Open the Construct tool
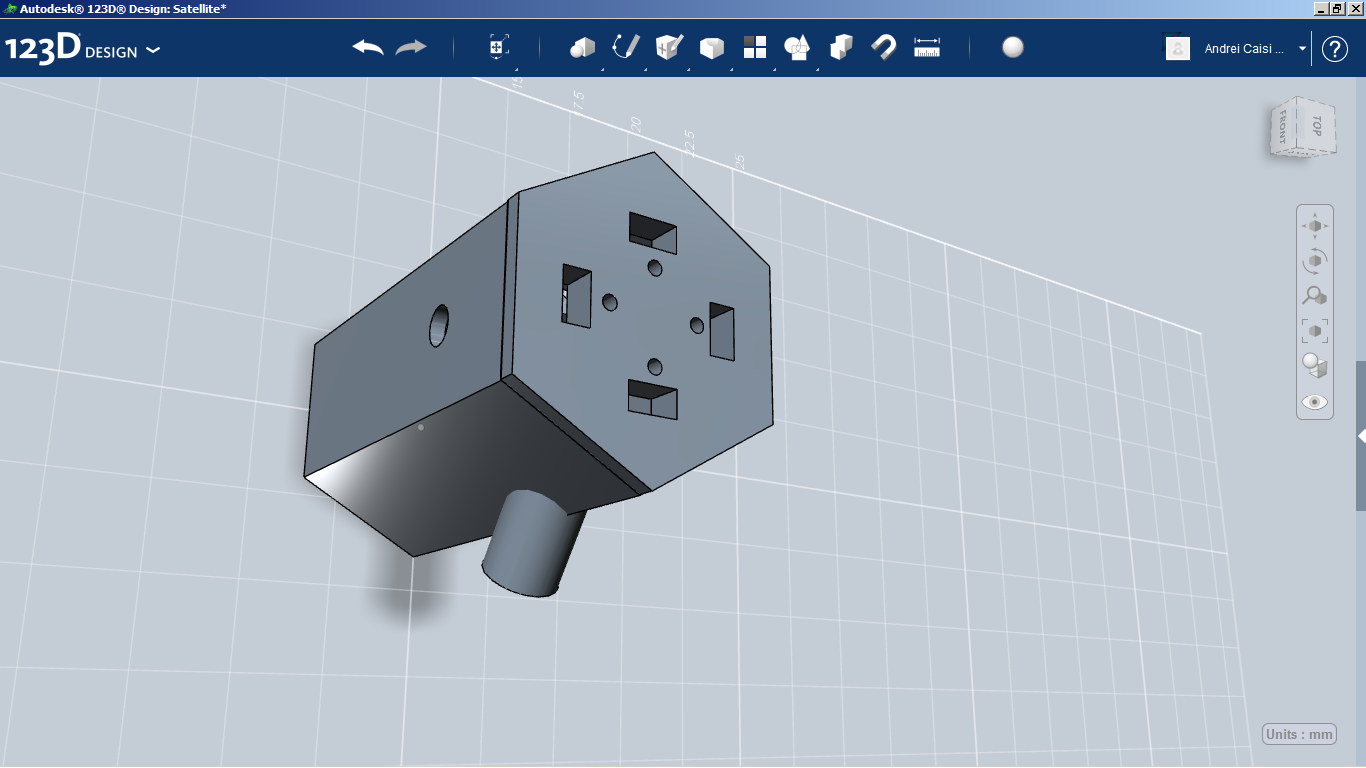The image size is (1366, 768). [x=669, y=47]
